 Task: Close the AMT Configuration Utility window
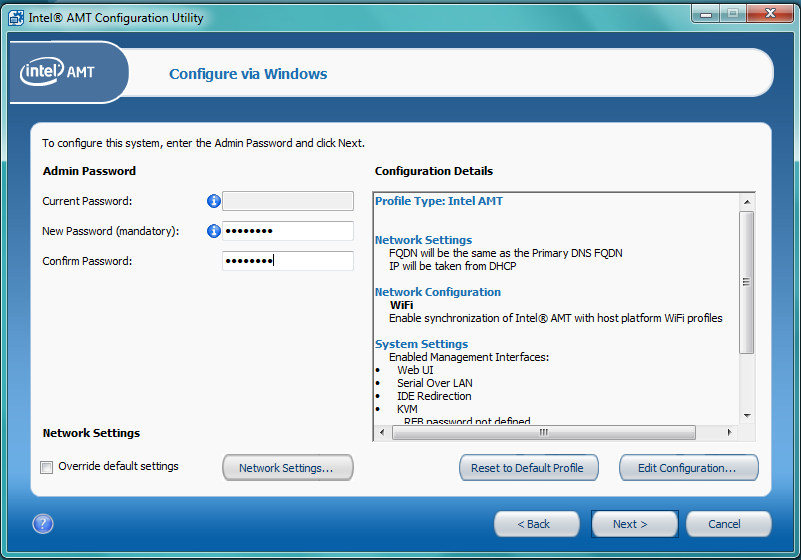pyautogui.click(x=770, y=14)
